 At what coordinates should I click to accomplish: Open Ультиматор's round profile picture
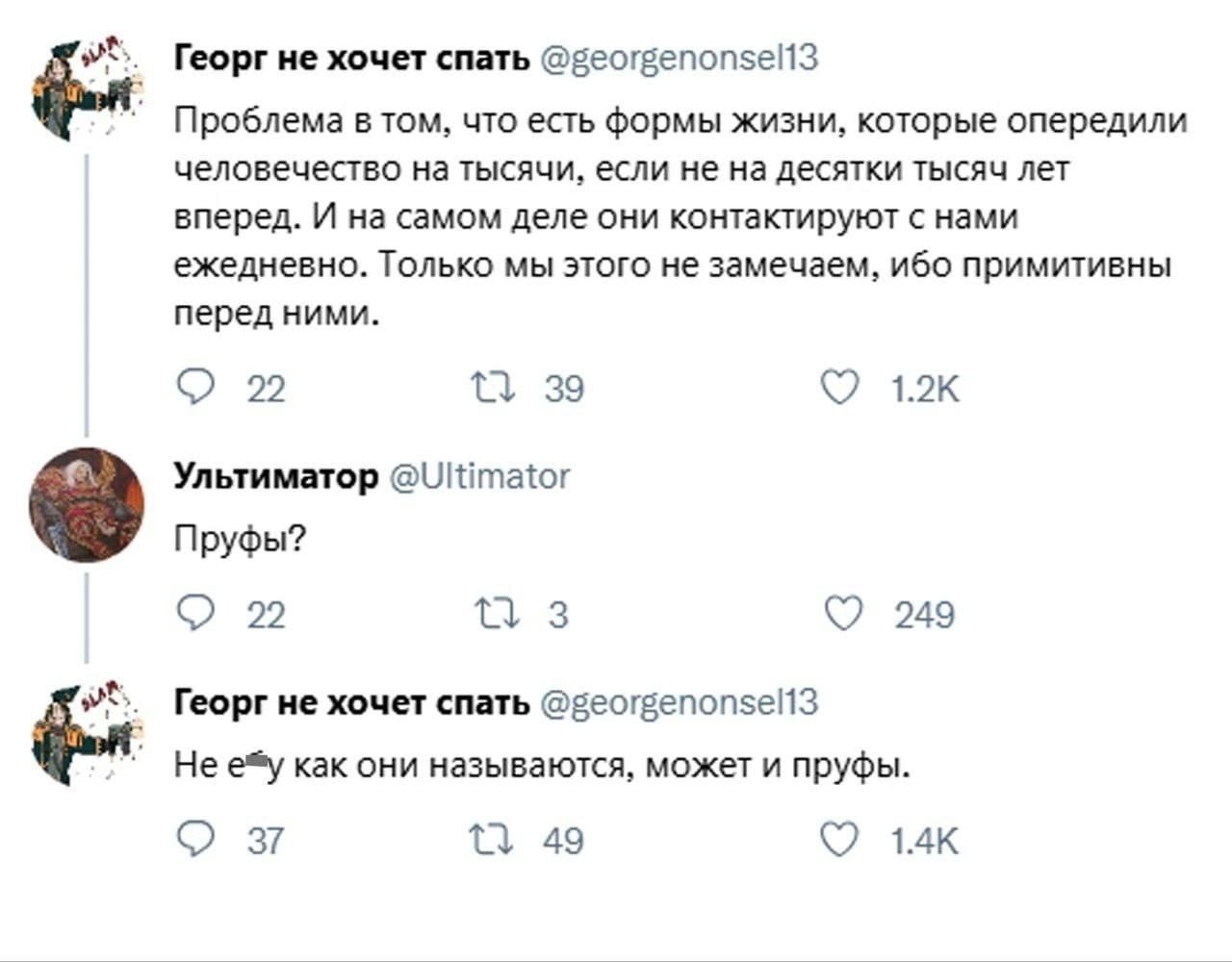[87, 504]
